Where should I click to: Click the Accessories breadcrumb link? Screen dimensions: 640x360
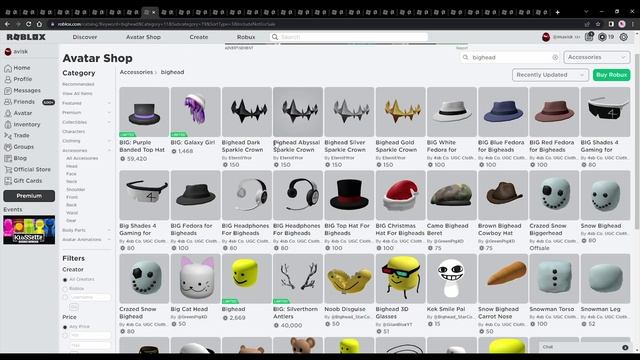pos(136,72)
